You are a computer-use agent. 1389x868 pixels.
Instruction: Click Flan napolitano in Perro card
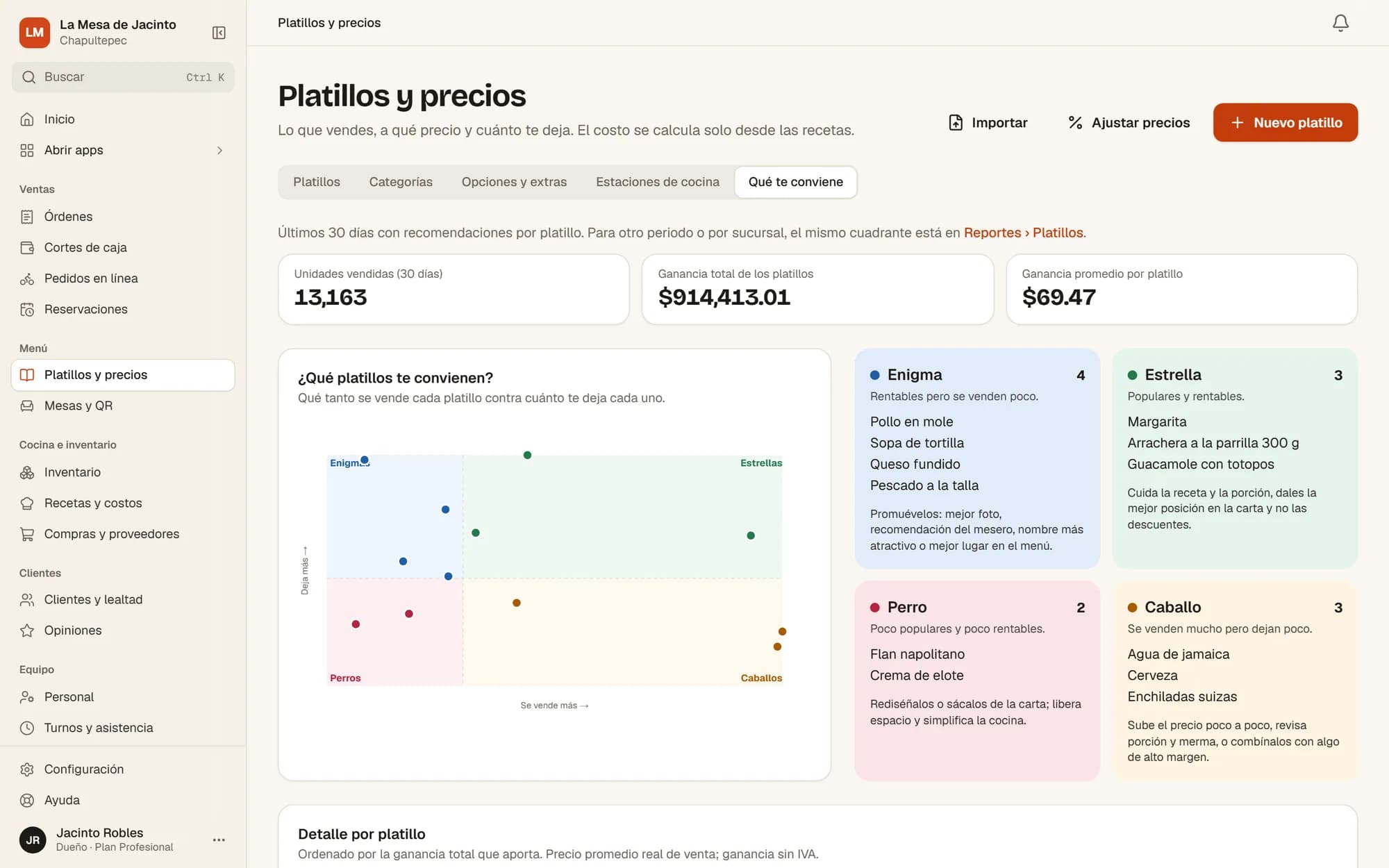pos(917,654)
